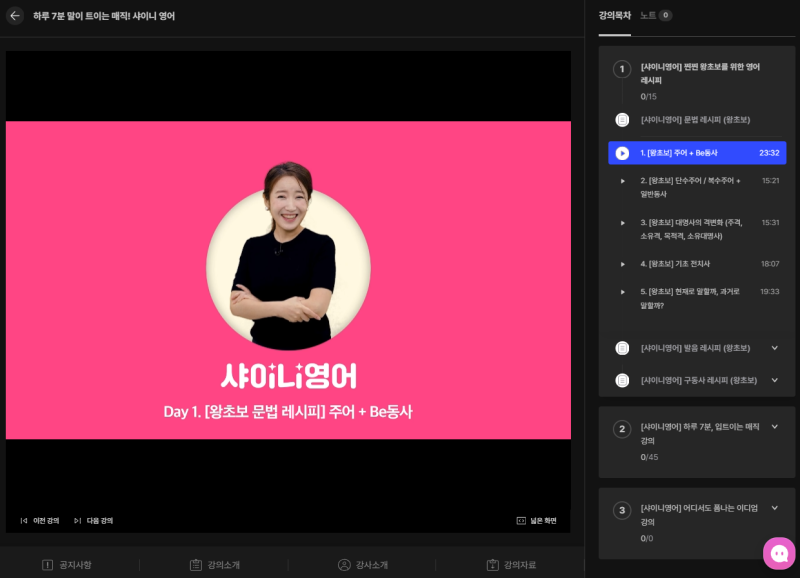Click the video player thumbnail
The width and height of the screenshot is (800, 578).
click(x=288, y=280)
